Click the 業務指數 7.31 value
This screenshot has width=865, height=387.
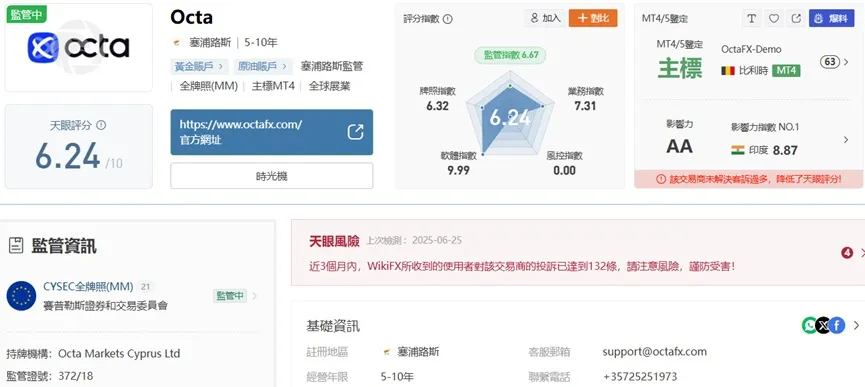585,106
